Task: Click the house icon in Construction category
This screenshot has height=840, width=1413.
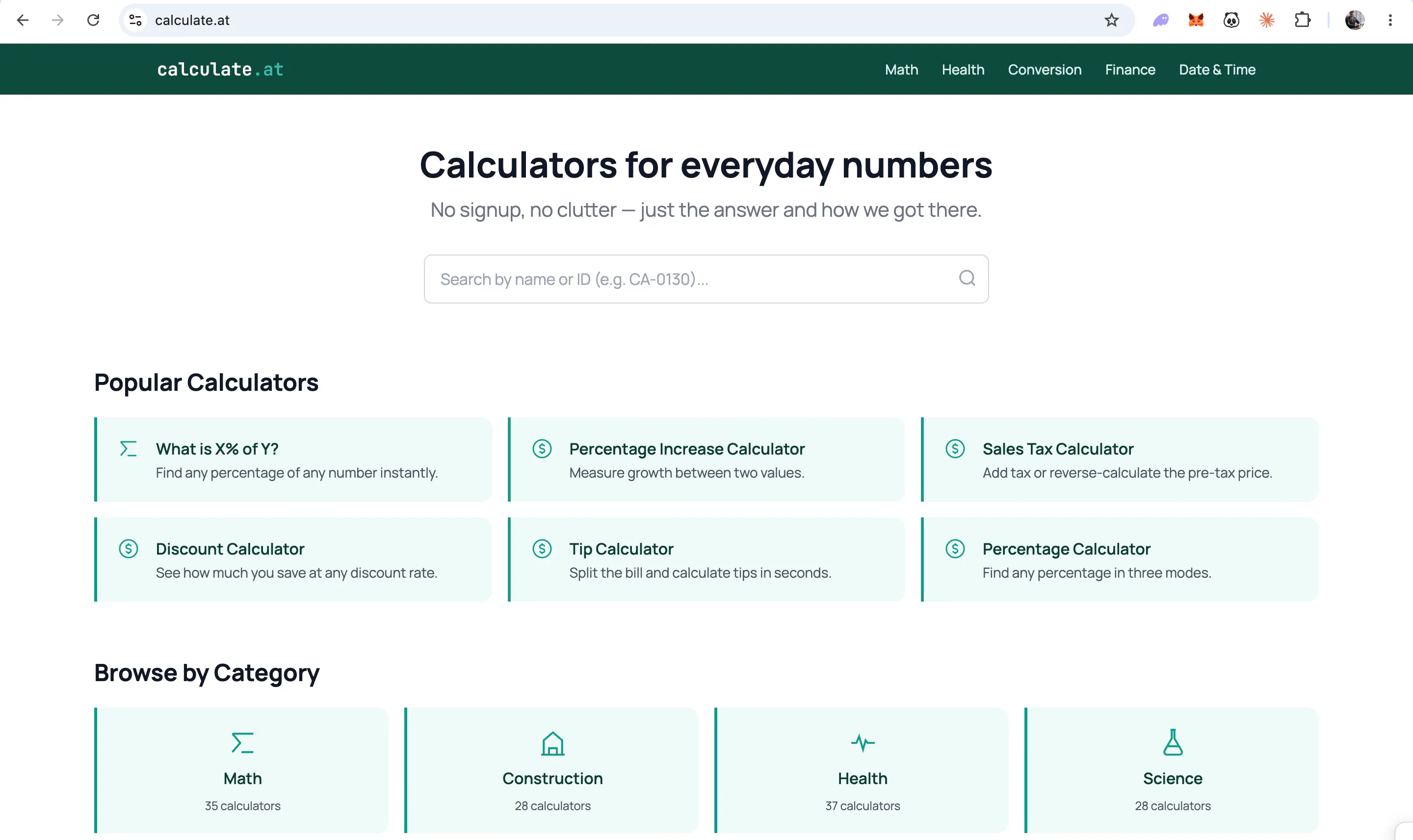Action: pyautogui.click(x=553, y=743)
